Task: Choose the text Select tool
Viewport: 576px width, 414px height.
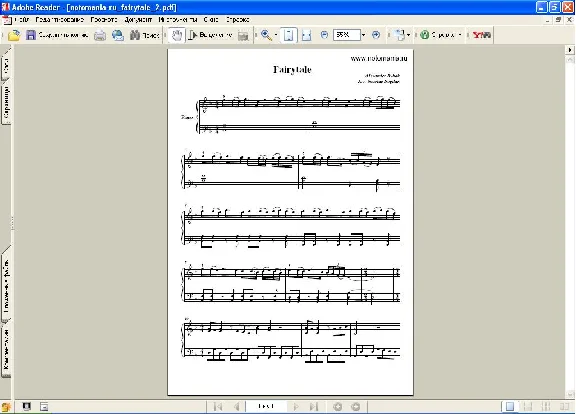Action: click(x=211, y=35)
